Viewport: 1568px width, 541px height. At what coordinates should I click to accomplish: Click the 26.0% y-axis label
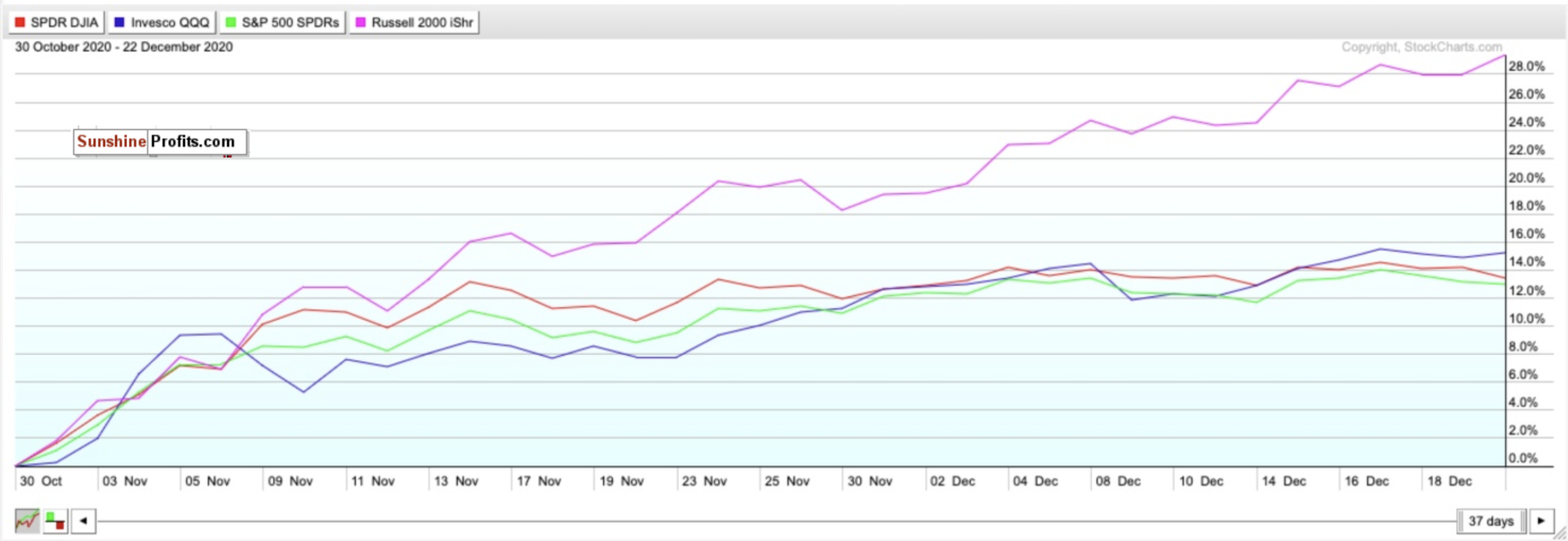click(1527, 95)
